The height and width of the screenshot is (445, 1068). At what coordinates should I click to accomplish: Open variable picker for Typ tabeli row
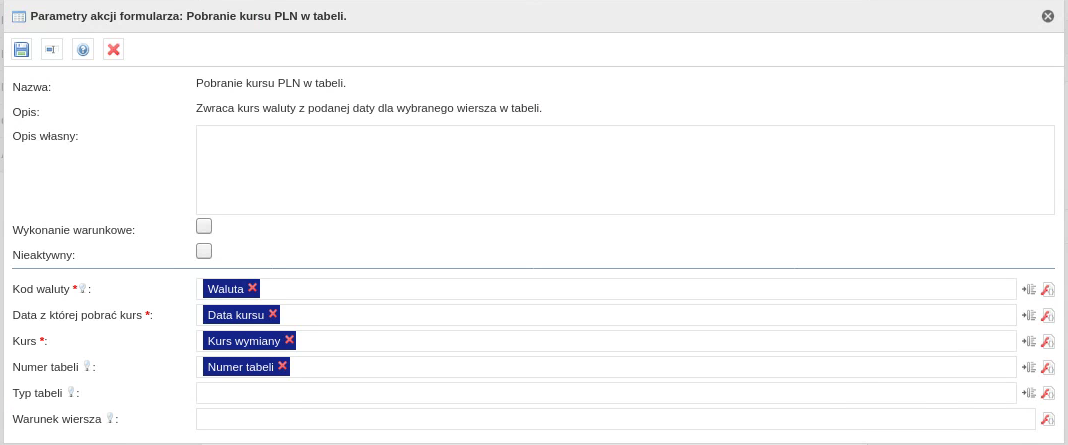tap(1029, 393)
